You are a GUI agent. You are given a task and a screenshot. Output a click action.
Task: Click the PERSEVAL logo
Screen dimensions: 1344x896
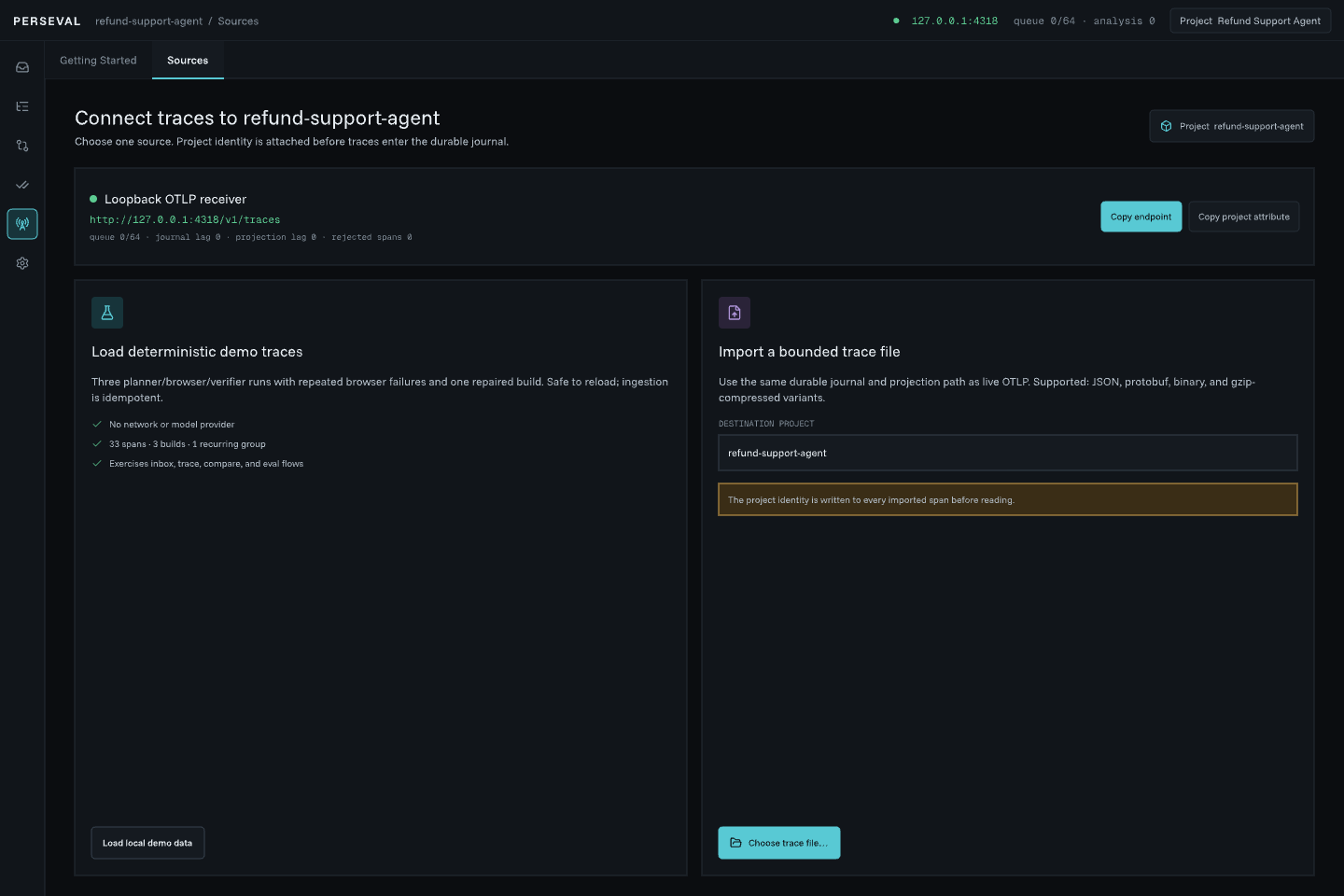coord(47,21)
